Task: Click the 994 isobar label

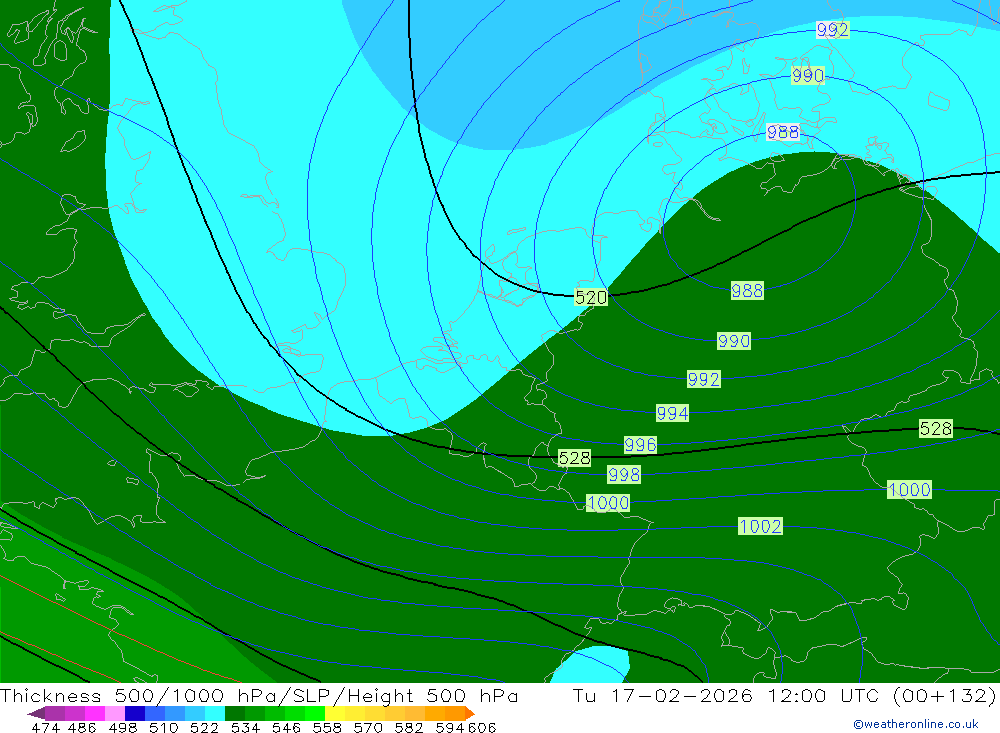Action: (672, 413)
